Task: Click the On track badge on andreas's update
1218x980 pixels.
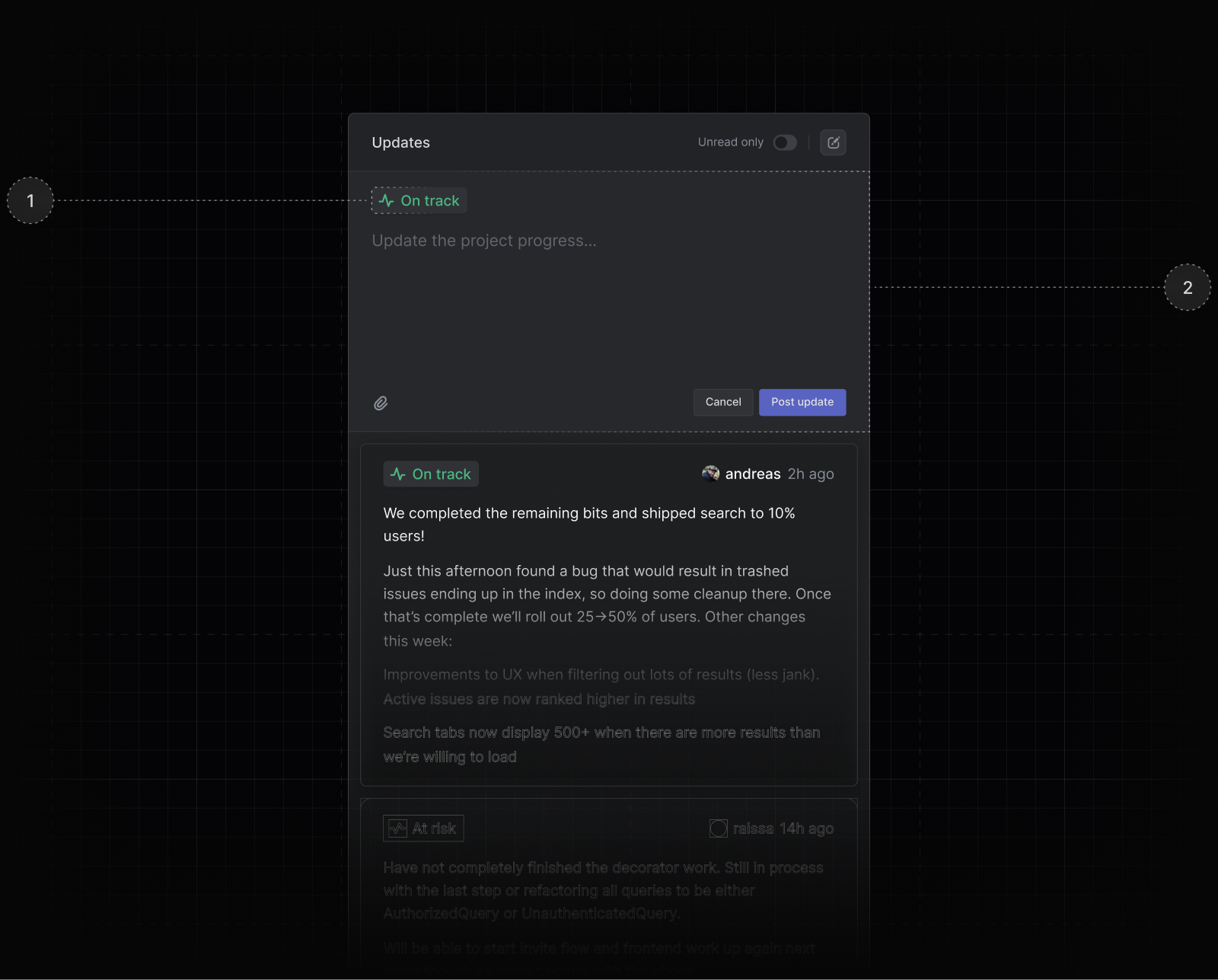Action: point(431,474)
